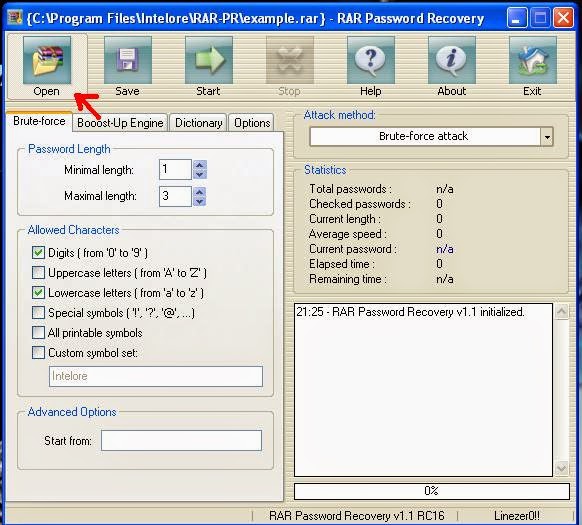This screenshot has height=525, width=582.
Task: Switch to the Brute-force tab
Action: (39, 121)
